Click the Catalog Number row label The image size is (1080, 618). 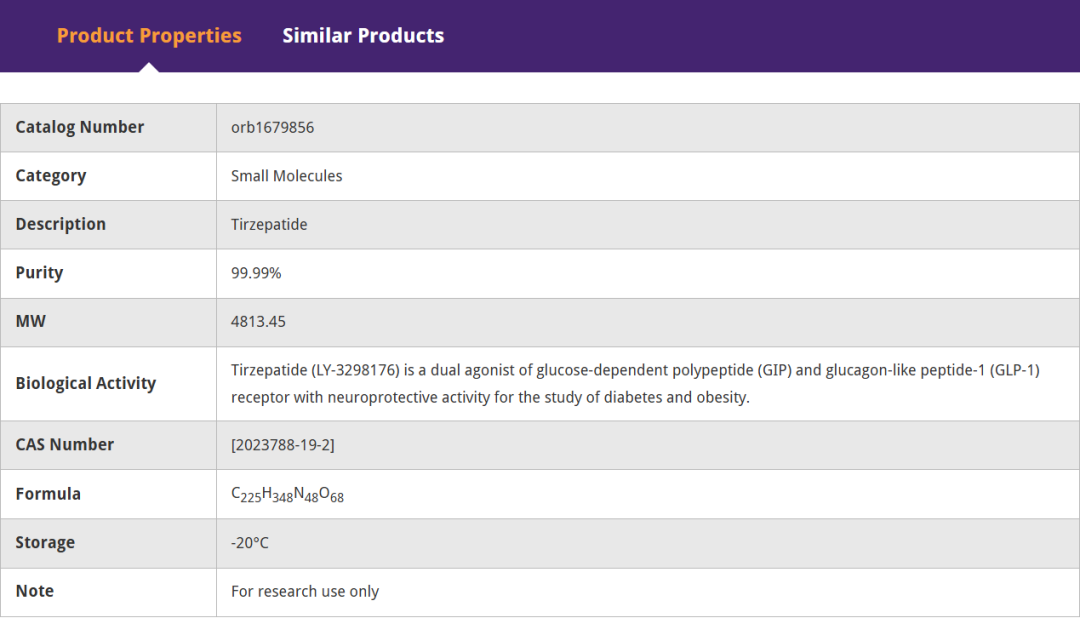point(80,127)
